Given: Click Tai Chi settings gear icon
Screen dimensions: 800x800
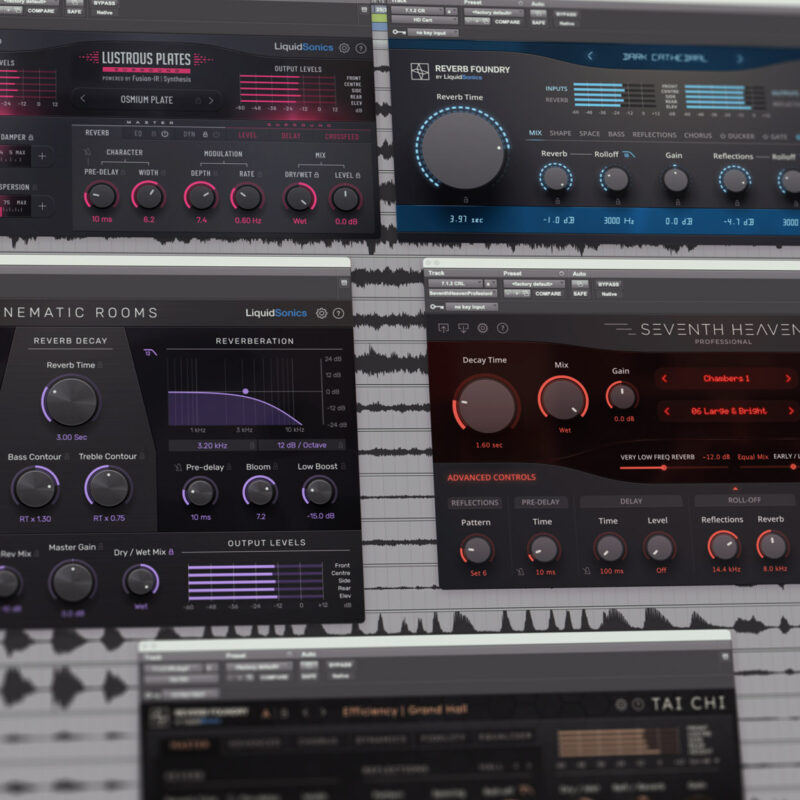Looking at the screenshot, I should pos(621,705).
